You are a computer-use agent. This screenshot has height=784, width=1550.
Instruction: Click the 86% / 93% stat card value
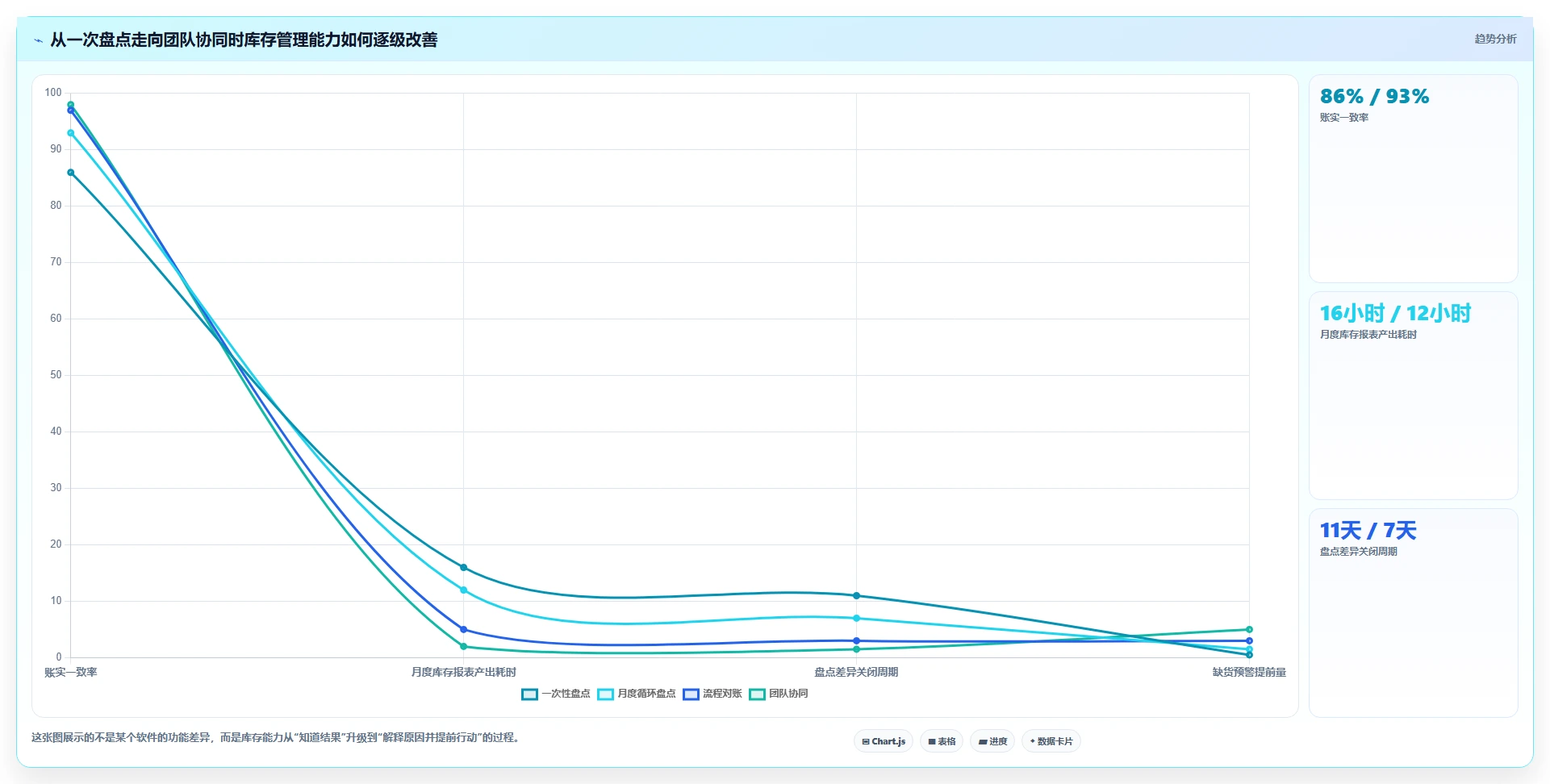[1374, 97]
